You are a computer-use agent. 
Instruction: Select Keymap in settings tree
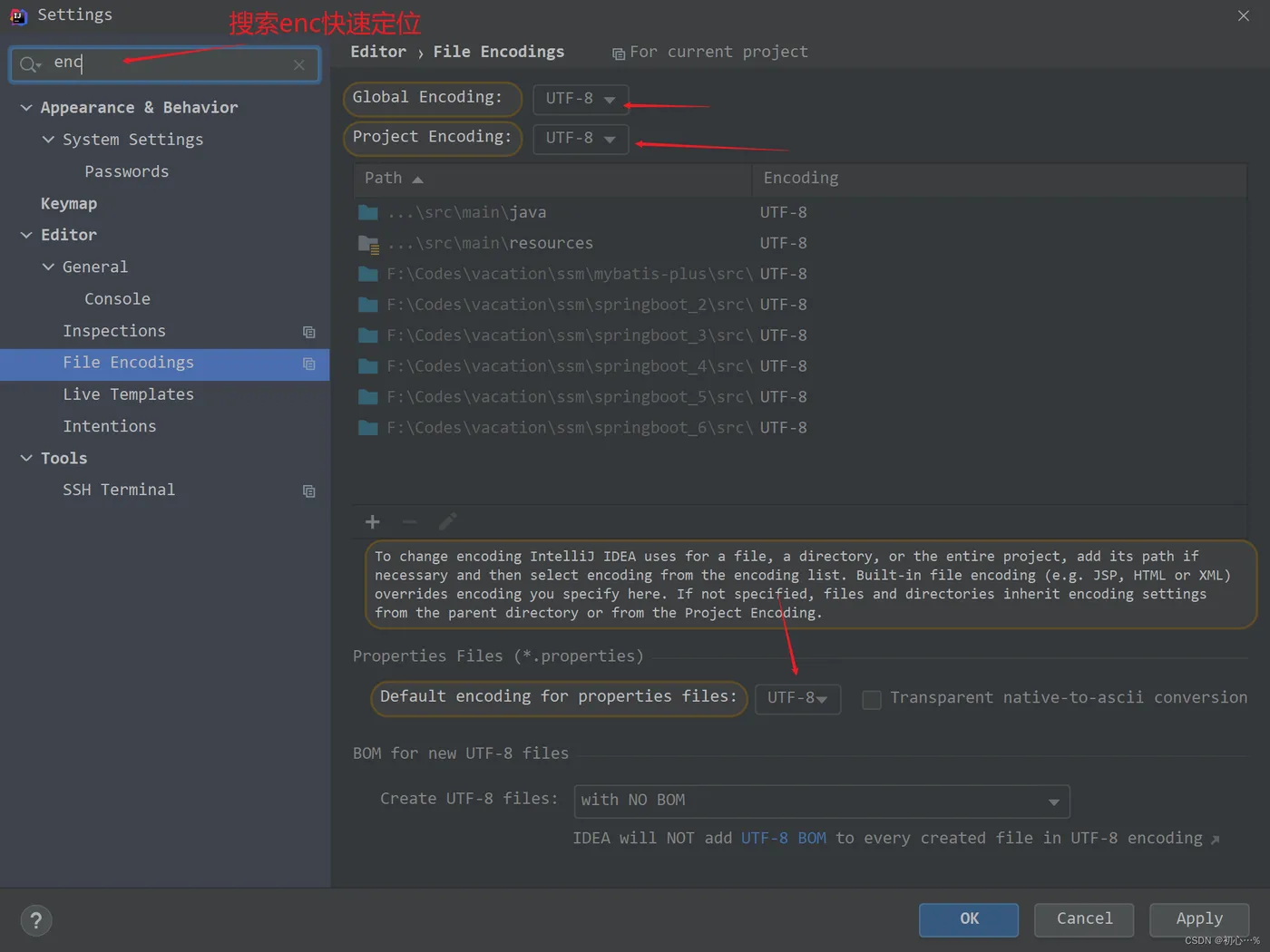69,204
